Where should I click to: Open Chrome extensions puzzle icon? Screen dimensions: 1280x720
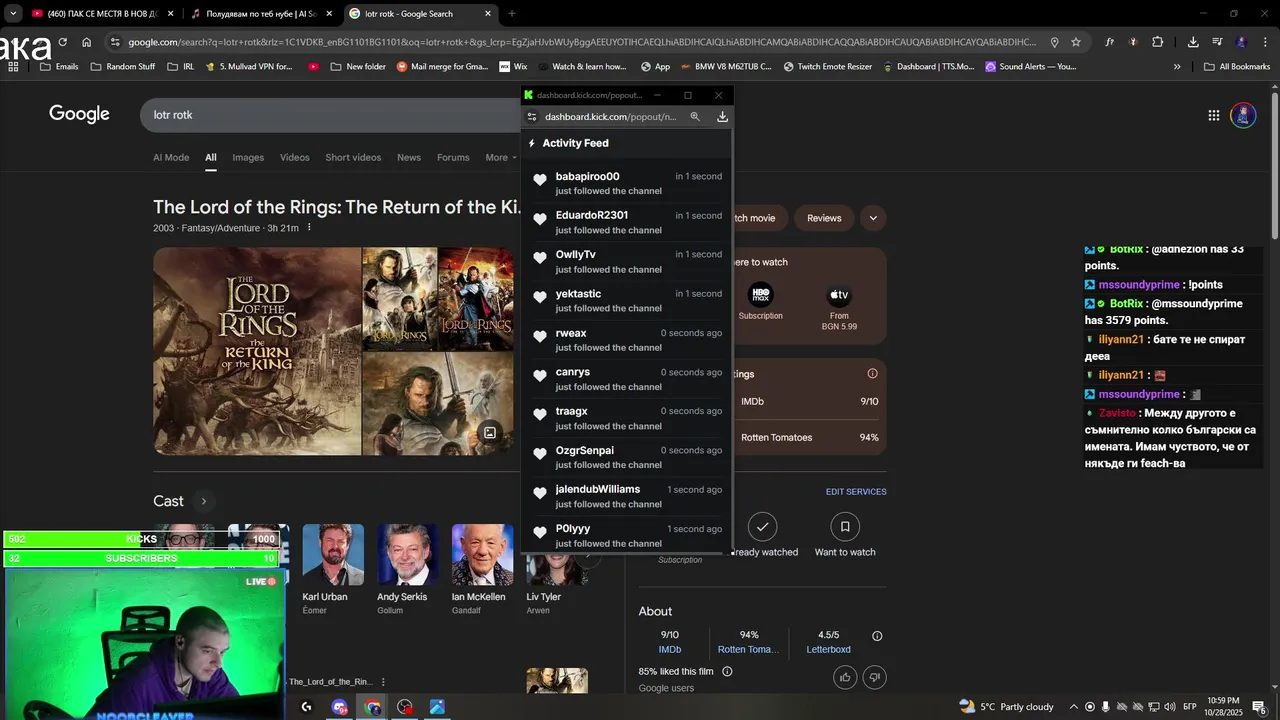(x=1157, y=42)
